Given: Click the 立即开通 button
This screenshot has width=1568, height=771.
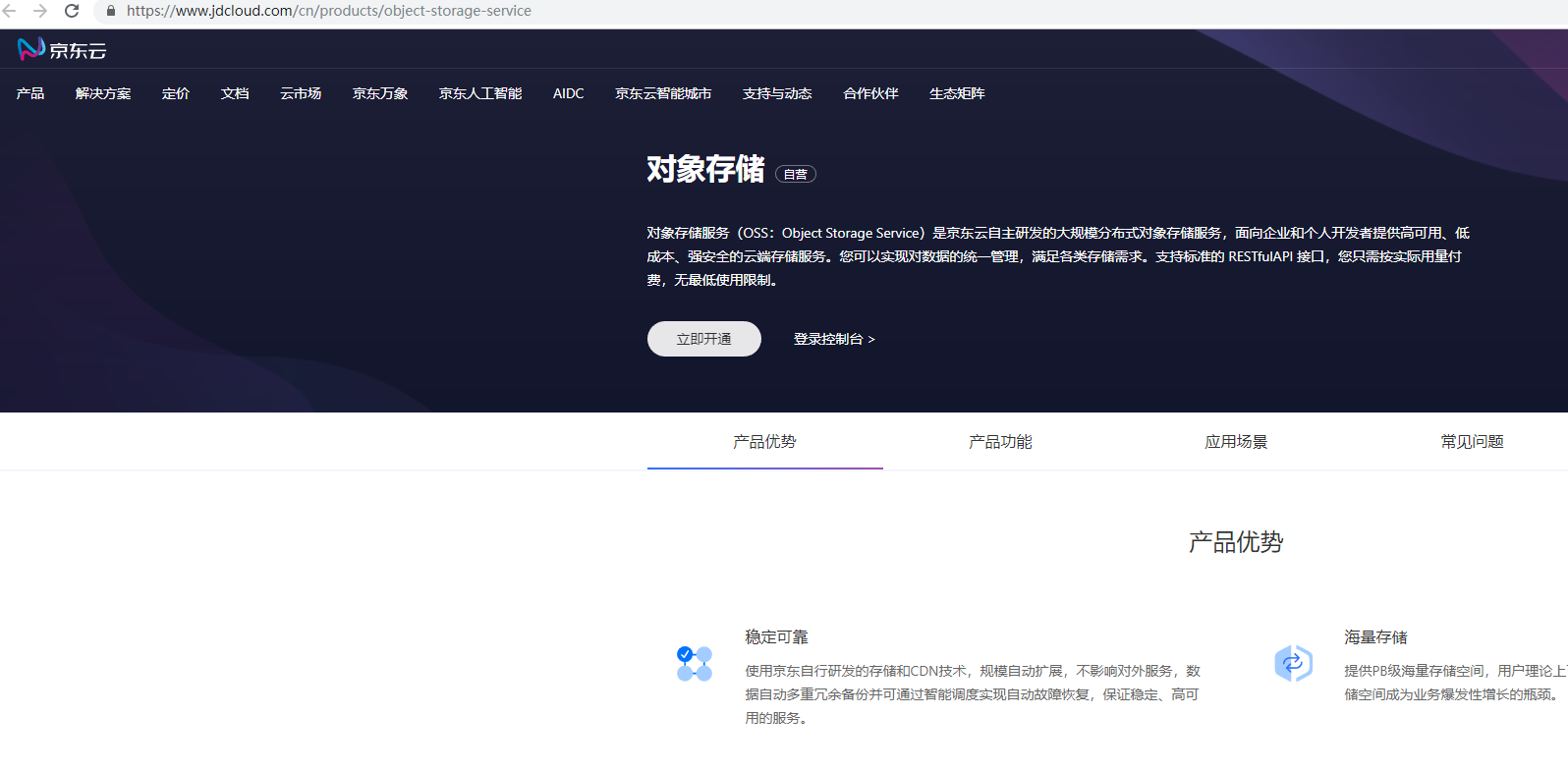Looking at the screenshot, I should pos(703,339).
